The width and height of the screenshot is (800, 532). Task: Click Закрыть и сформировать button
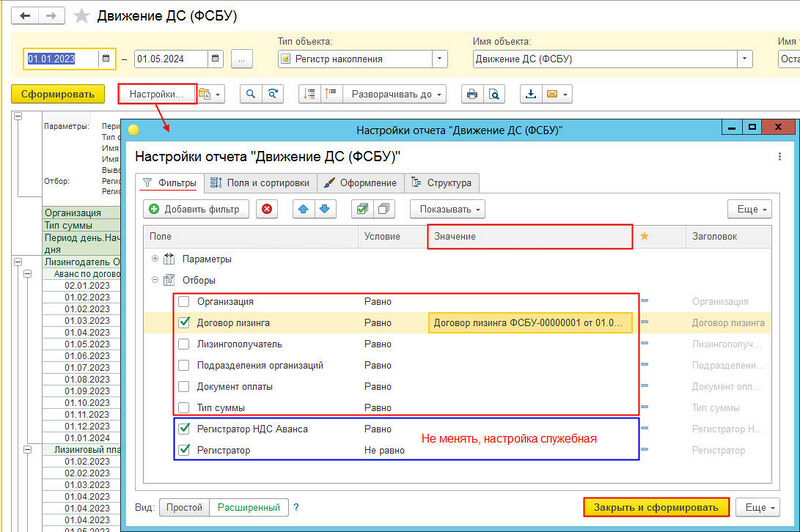(x=655, y=507)
